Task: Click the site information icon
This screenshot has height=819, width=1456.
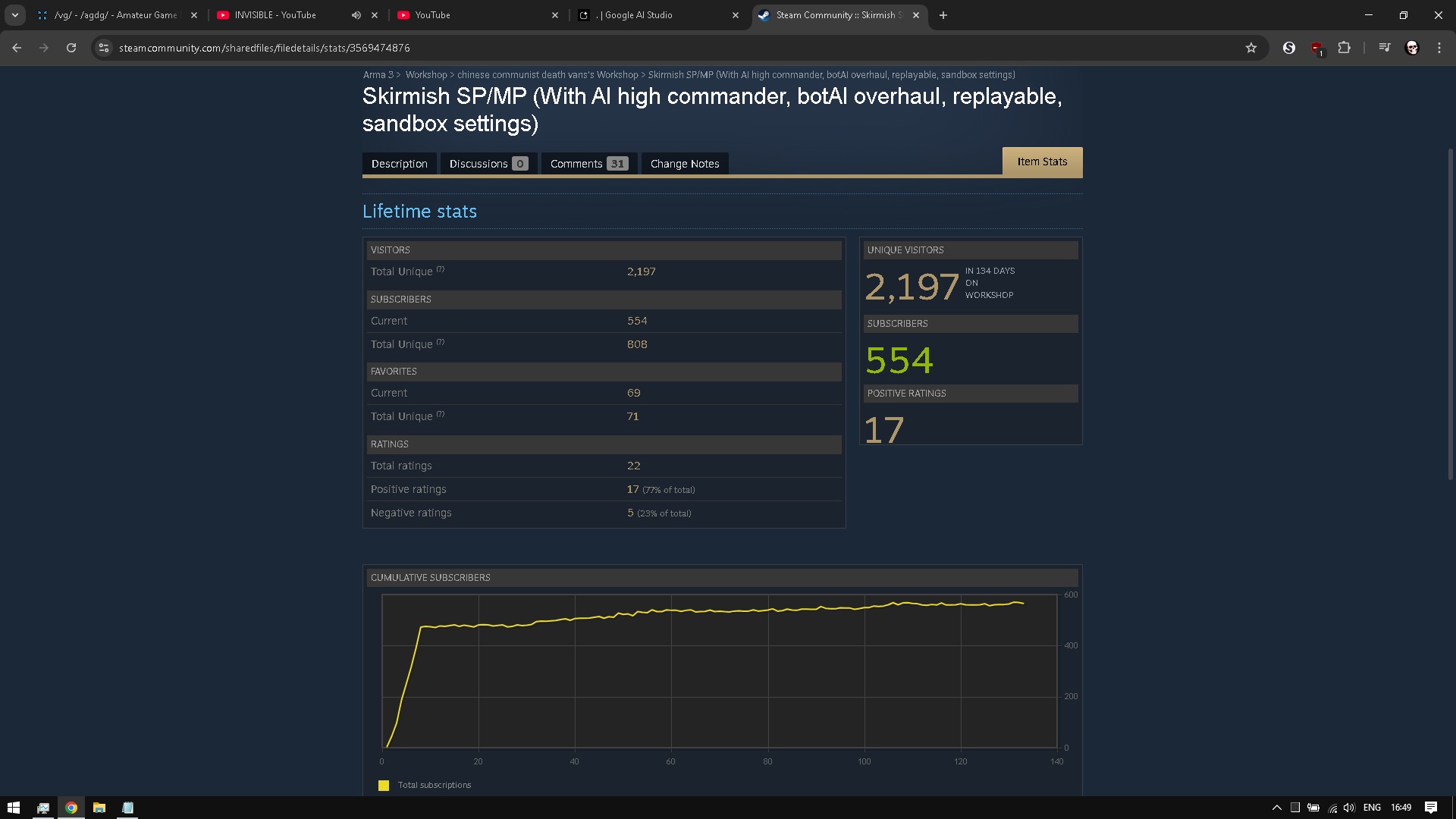Action: click(x=104, y=48)
